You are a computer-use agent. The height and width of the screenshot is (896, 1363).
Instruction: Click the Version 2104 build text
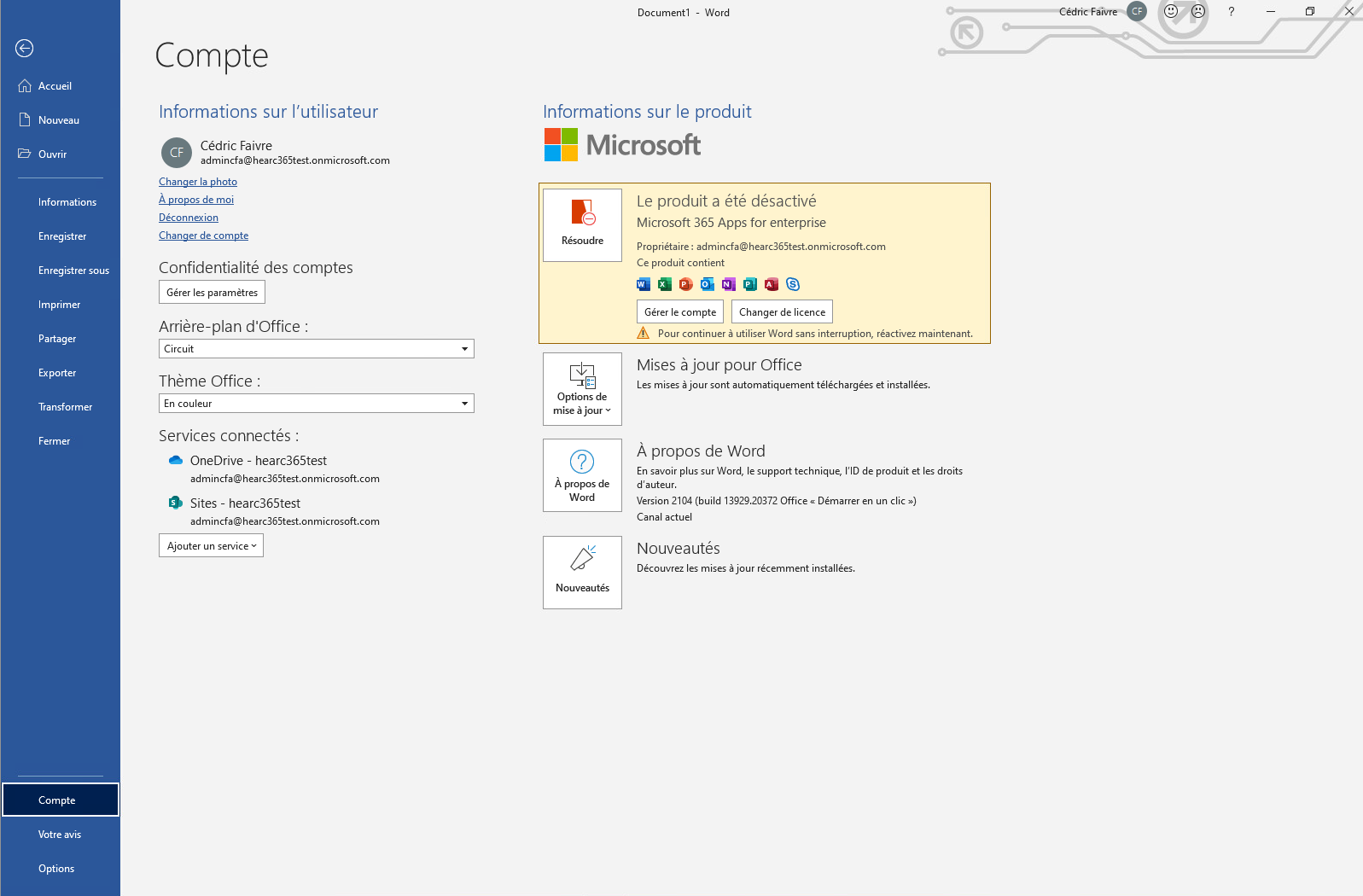[777, 501]
